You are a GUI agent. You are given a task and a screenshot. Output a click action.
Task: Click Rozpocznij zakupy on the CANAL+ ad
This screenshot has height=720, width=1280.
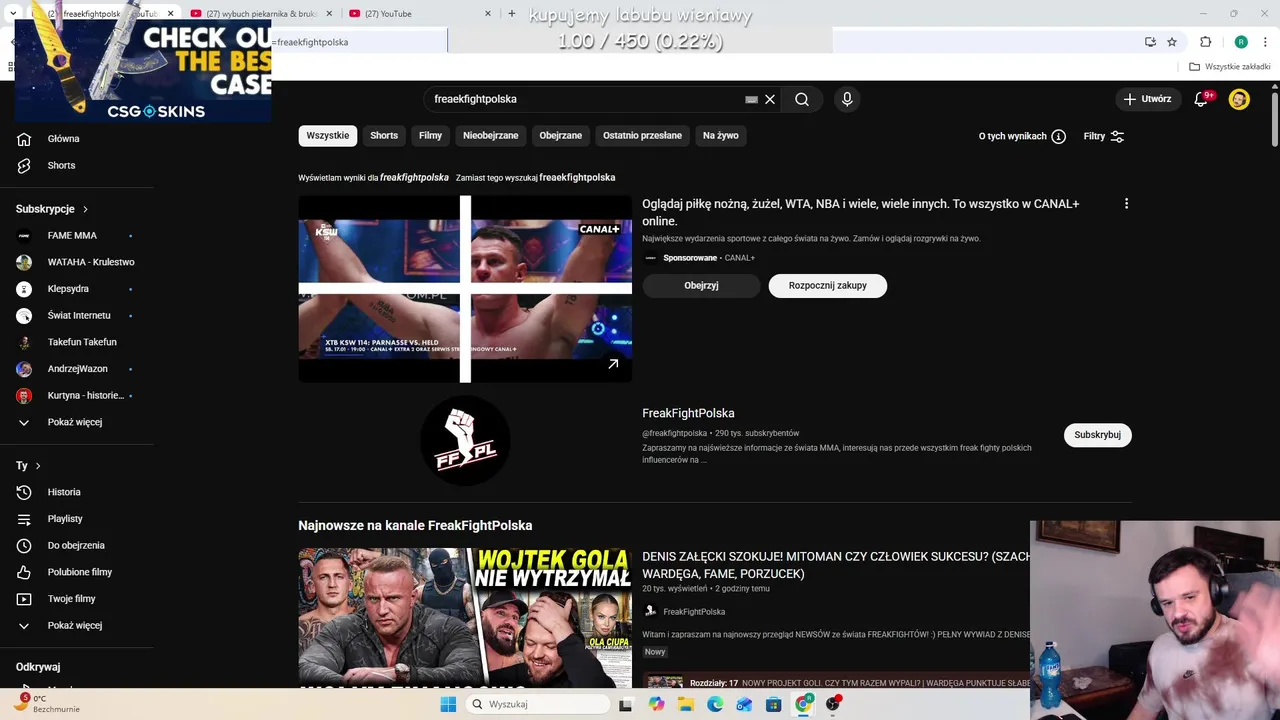click(827, 285)
